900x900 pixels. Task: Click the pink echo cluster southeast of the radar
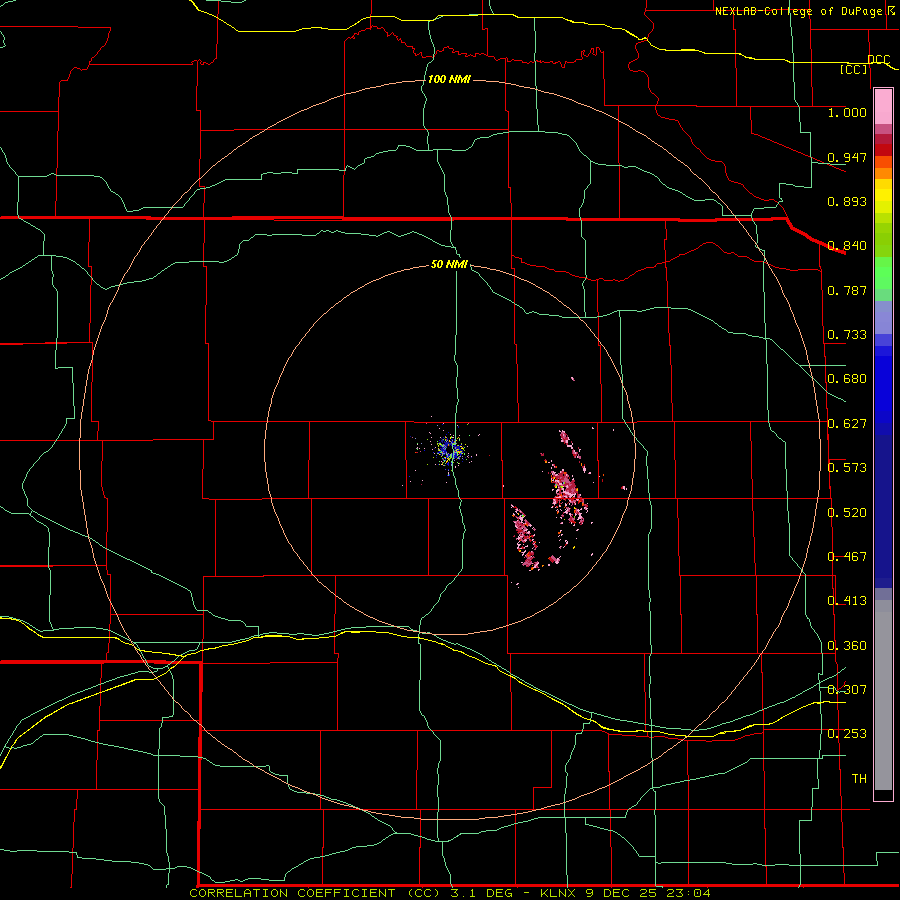(526, 537)
